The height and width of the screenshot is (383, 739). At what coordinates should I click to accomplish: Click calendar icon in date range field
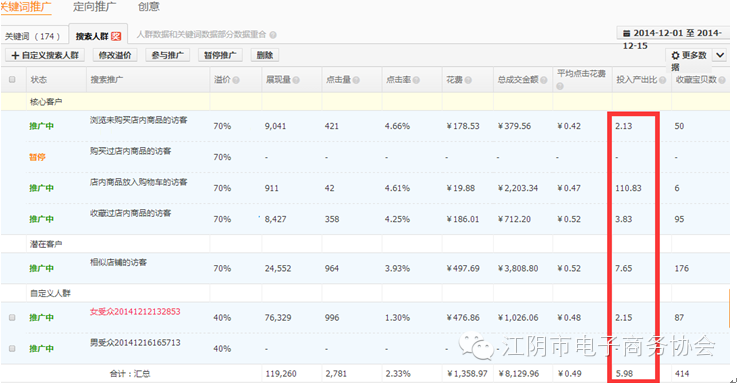point(626,33)
